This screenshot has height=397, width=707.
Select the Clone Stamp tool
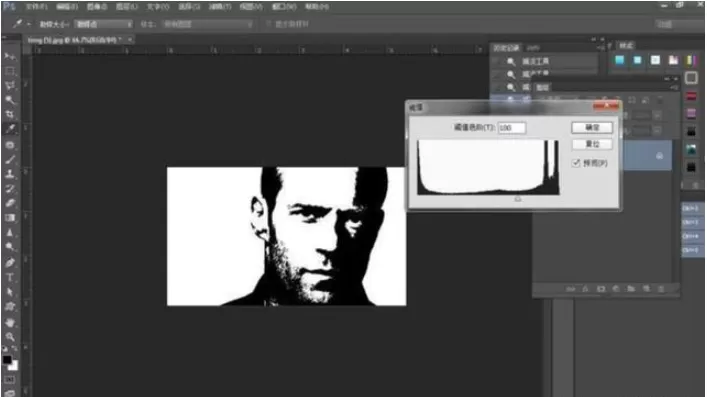(x=9, y=174)
